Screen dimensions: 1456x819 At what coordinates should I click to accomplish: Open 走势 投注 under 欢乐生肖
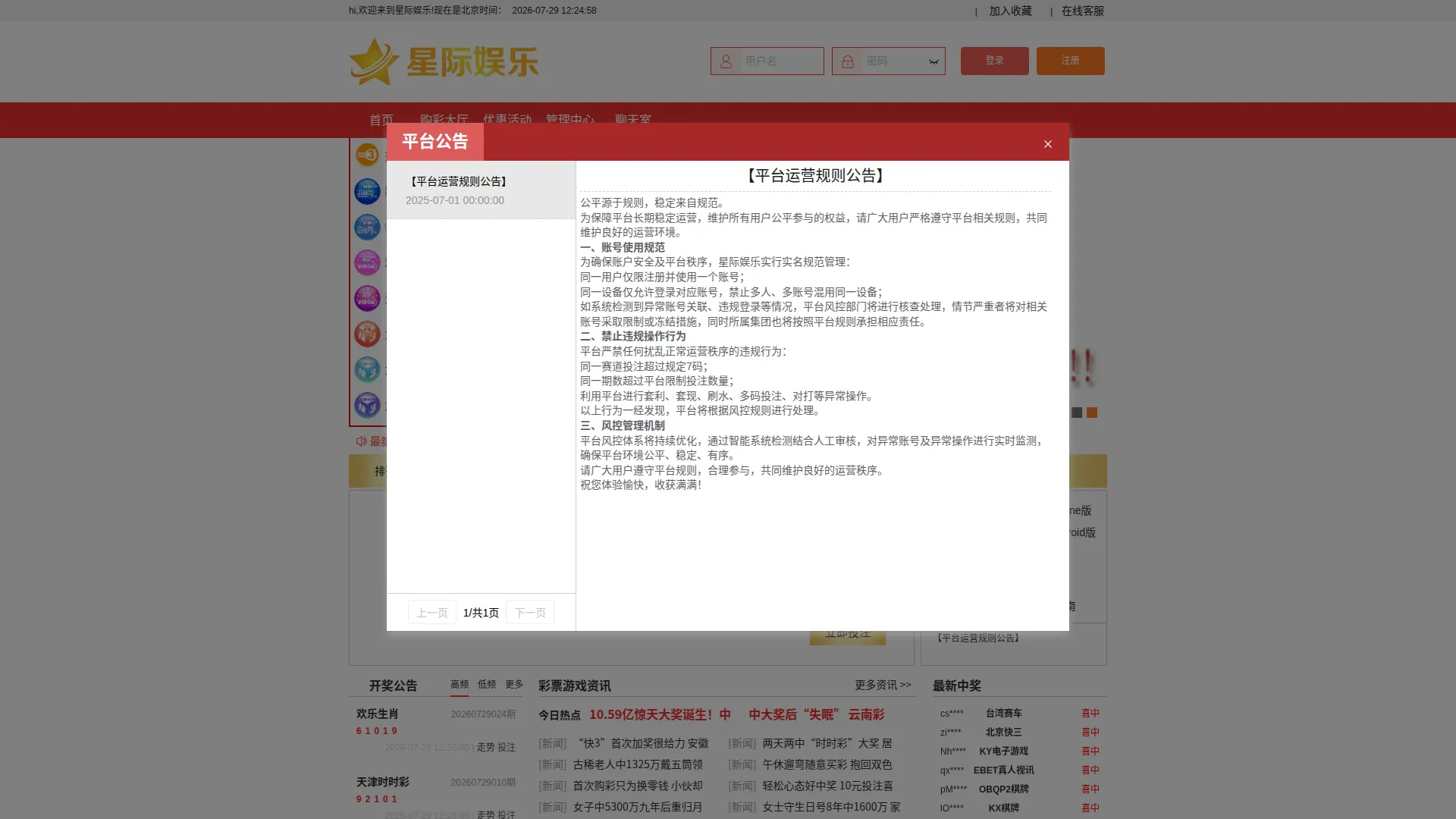(496, 747)
